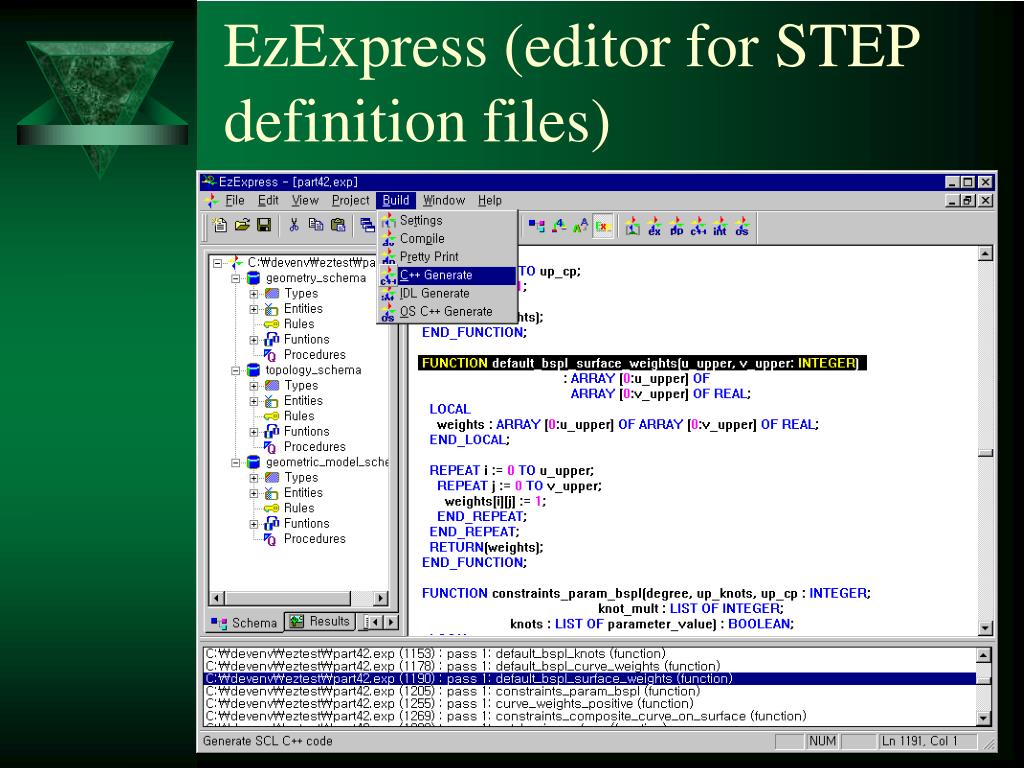This screenshot has height=768, width=1024.
Task: Click the tab strip scroll-left arrow
Action: tap(374, 622)
